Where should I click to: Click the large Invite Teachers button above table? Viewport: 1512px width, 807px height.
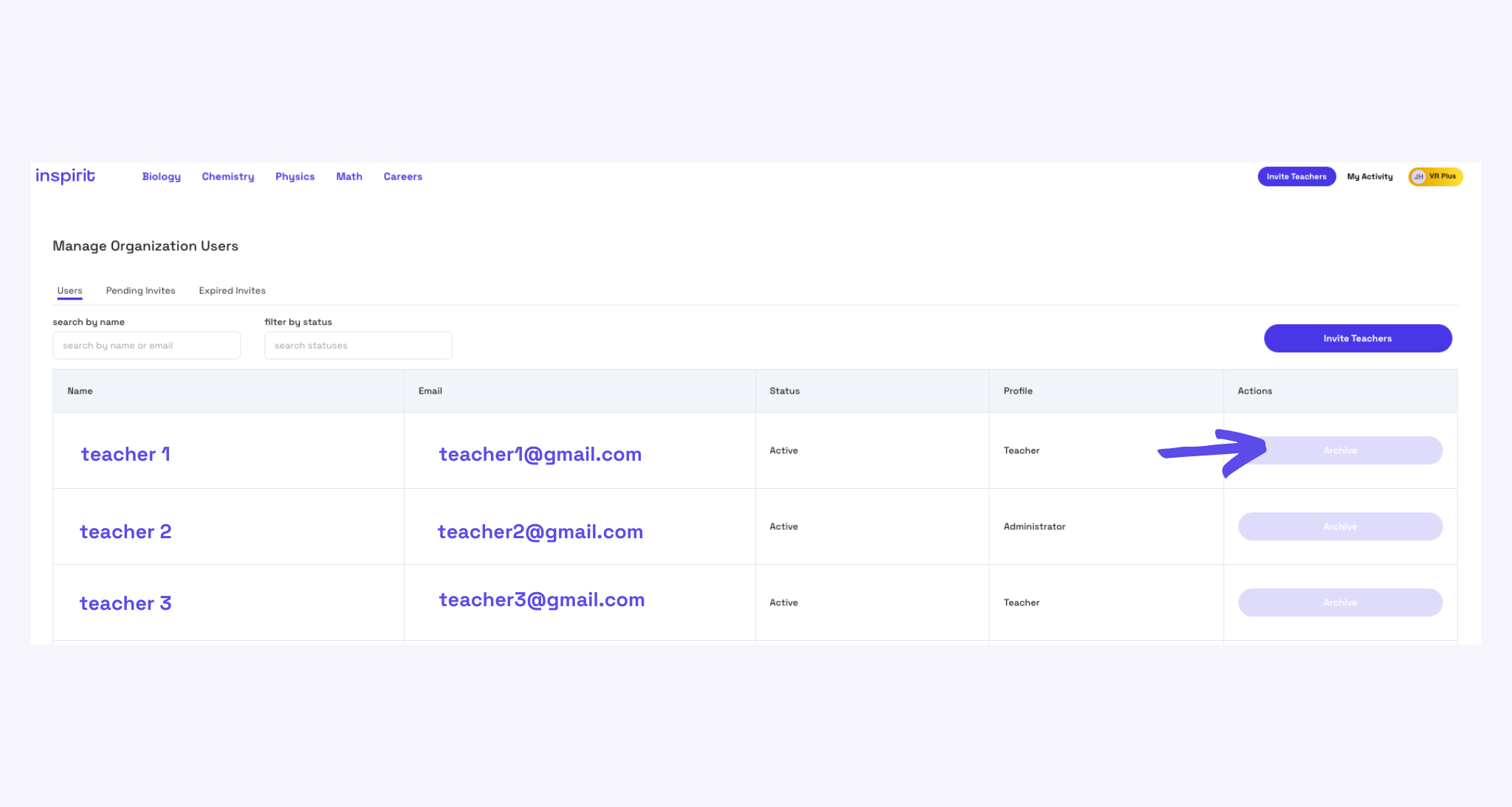point(1358,338)
